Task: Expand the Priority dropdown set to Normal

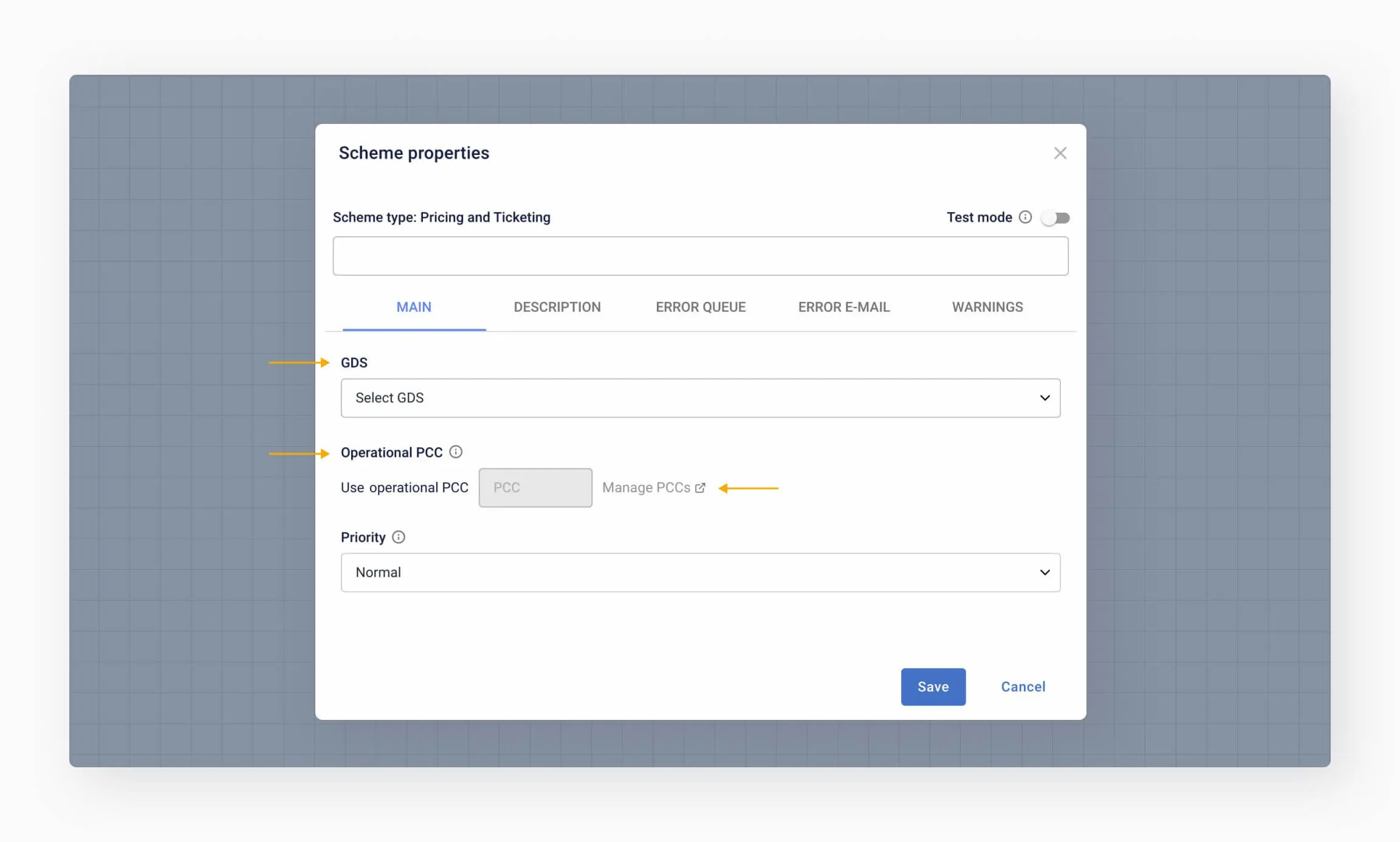Action: (700, 572)
